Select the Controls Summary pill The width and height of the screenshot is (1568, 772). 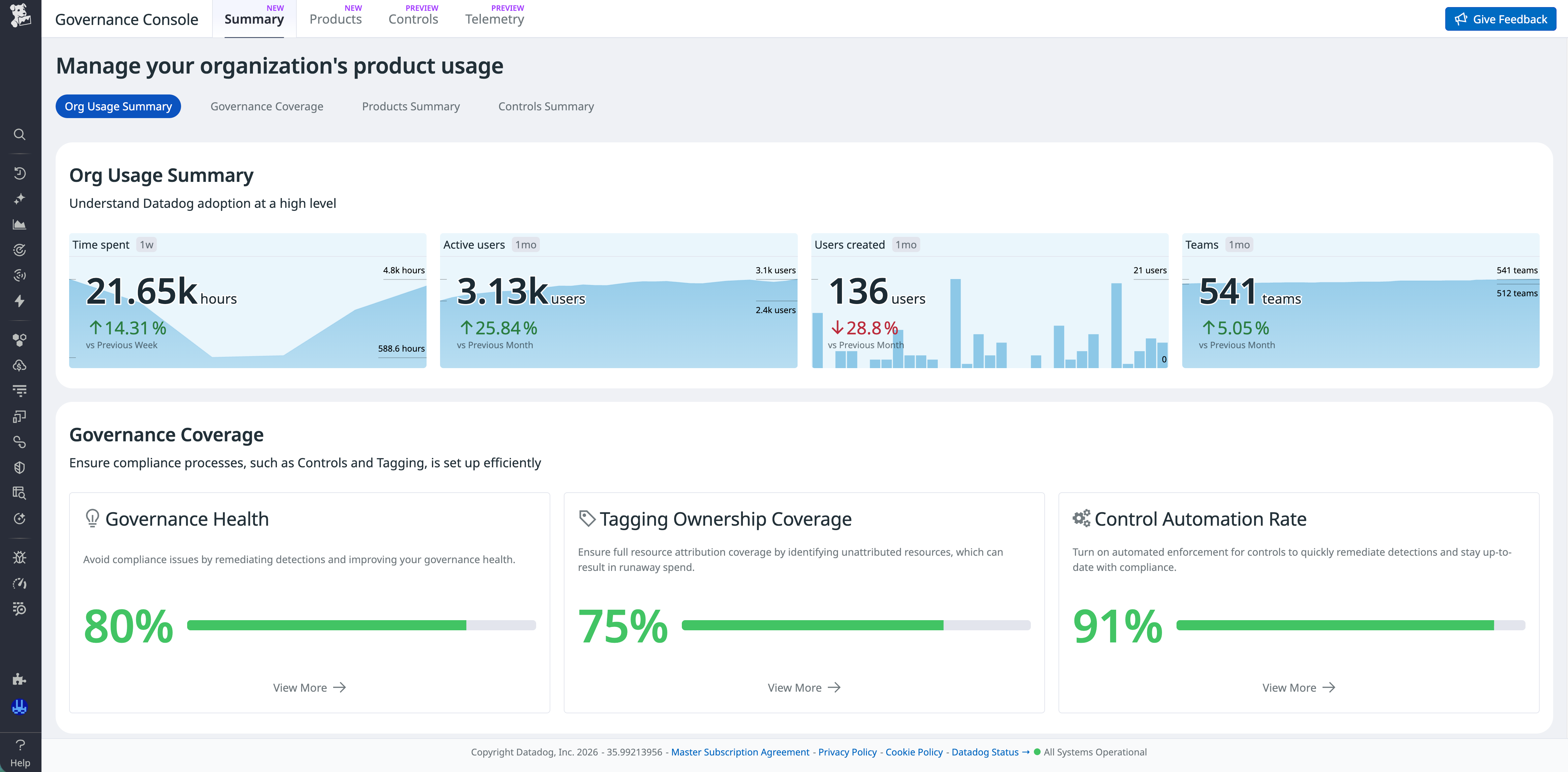point(546,106)
